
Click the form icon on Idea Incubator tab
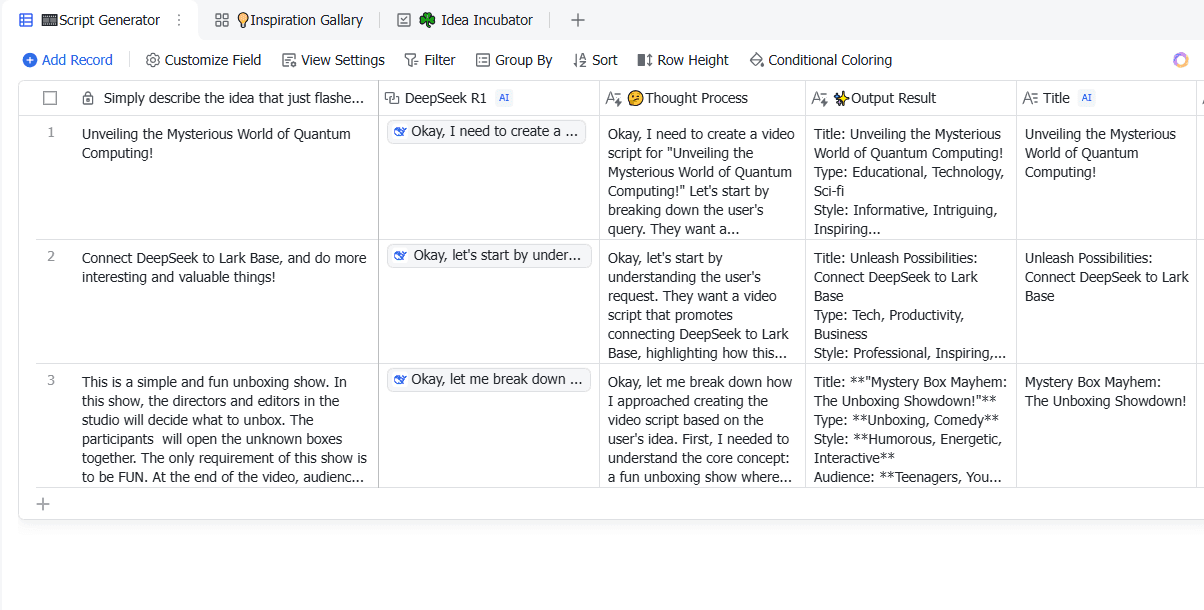coord(404,20)
